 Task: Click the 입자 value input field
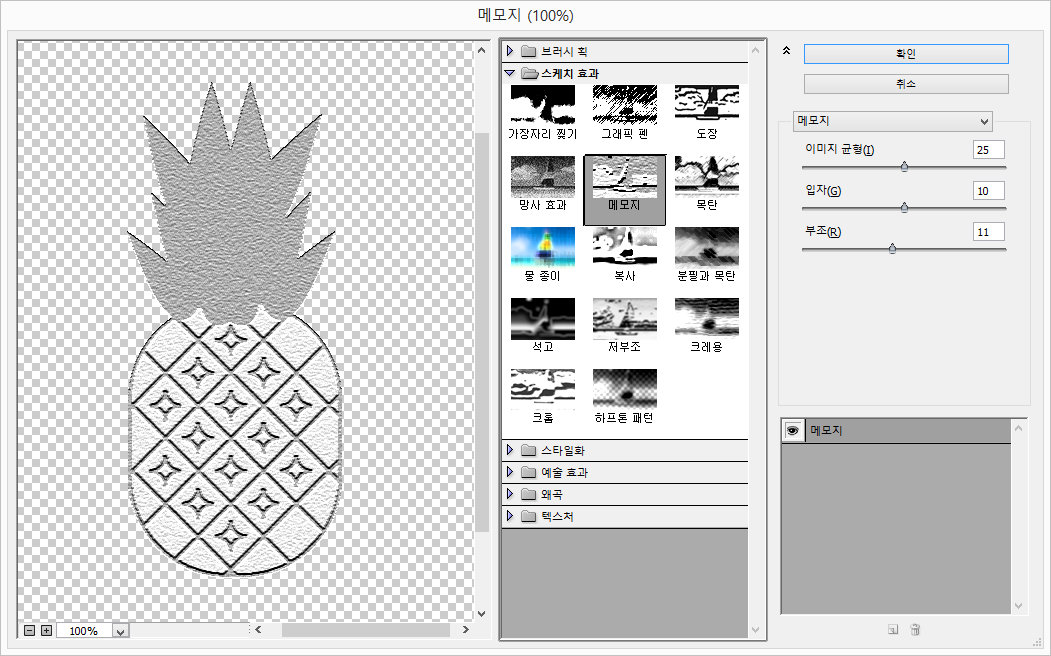click(x=988, y=190)
